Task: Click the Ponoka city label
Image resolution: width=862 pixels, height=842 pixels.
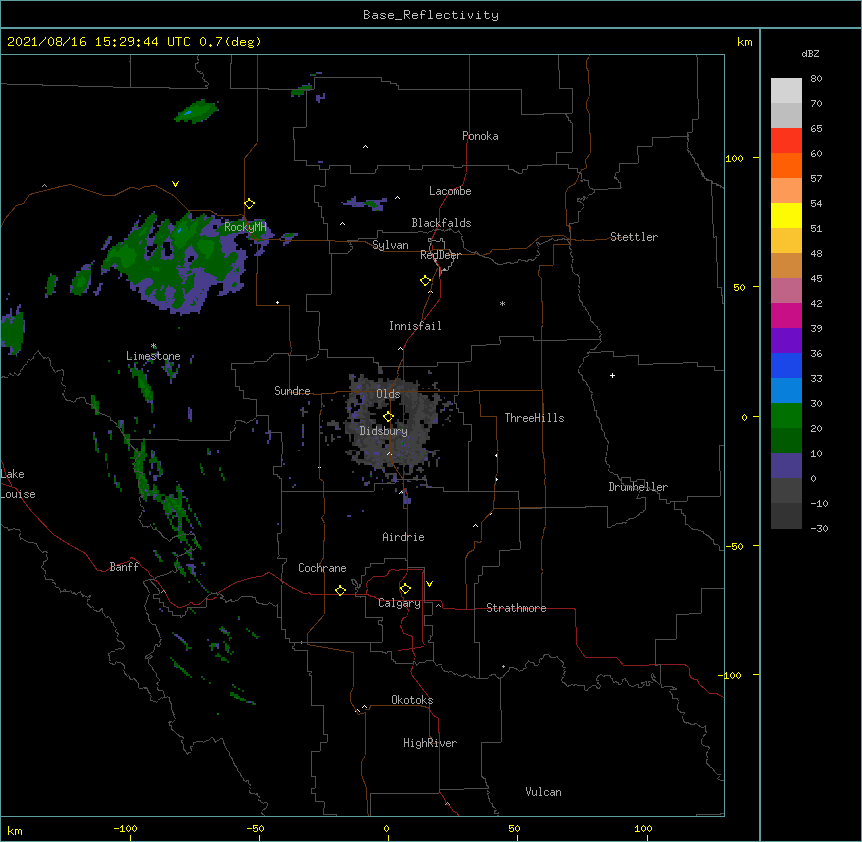Action: tap(480, 136)
